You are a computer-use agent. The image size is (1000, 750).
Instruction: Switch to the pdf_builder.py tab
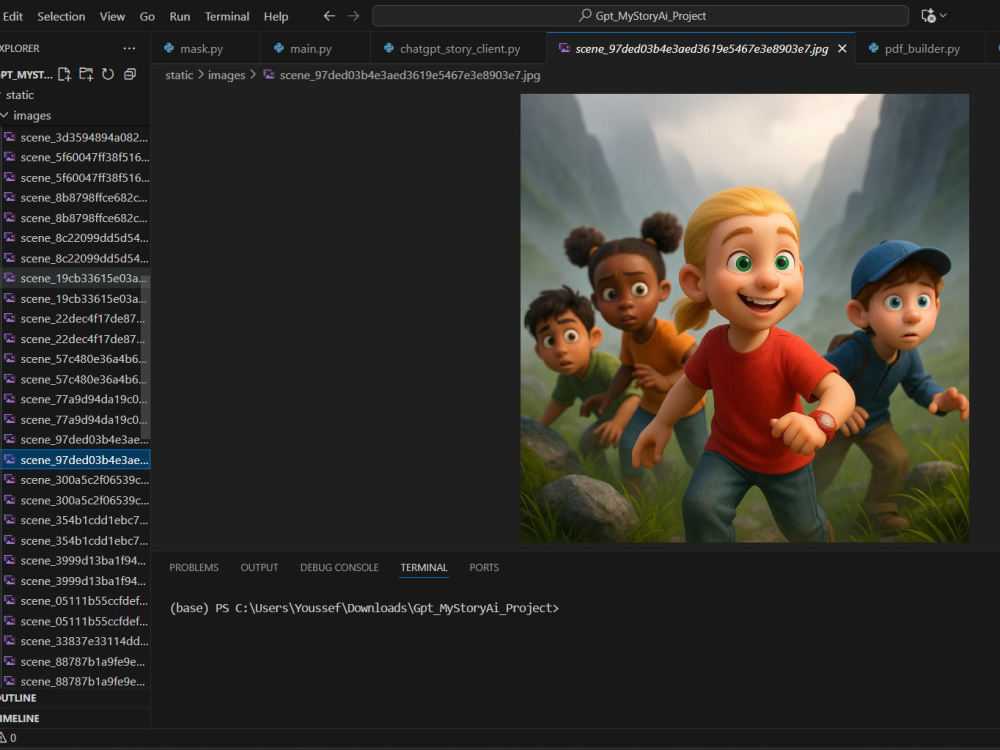922,48
